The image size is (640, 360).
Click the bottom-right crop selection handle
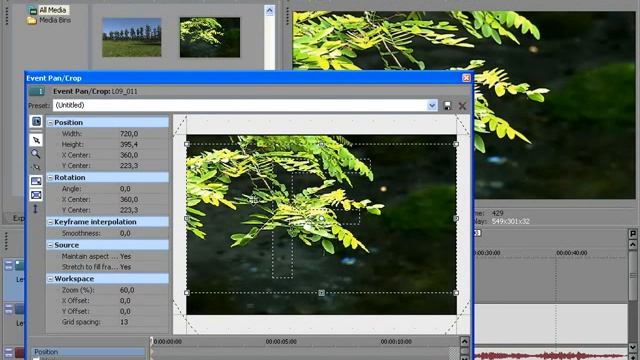tap(456, 293)
